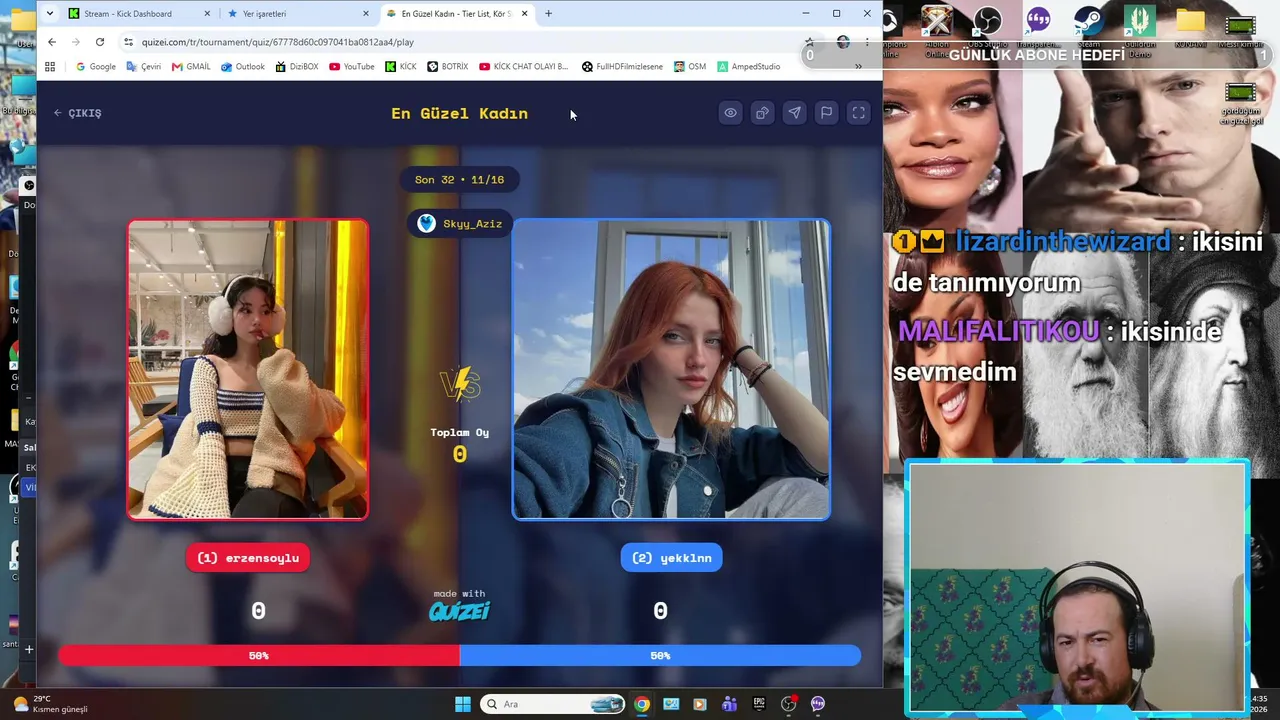Click the Chrome icon in taskbar
The height and width of the screenshot is (720, 1280).
642,704
